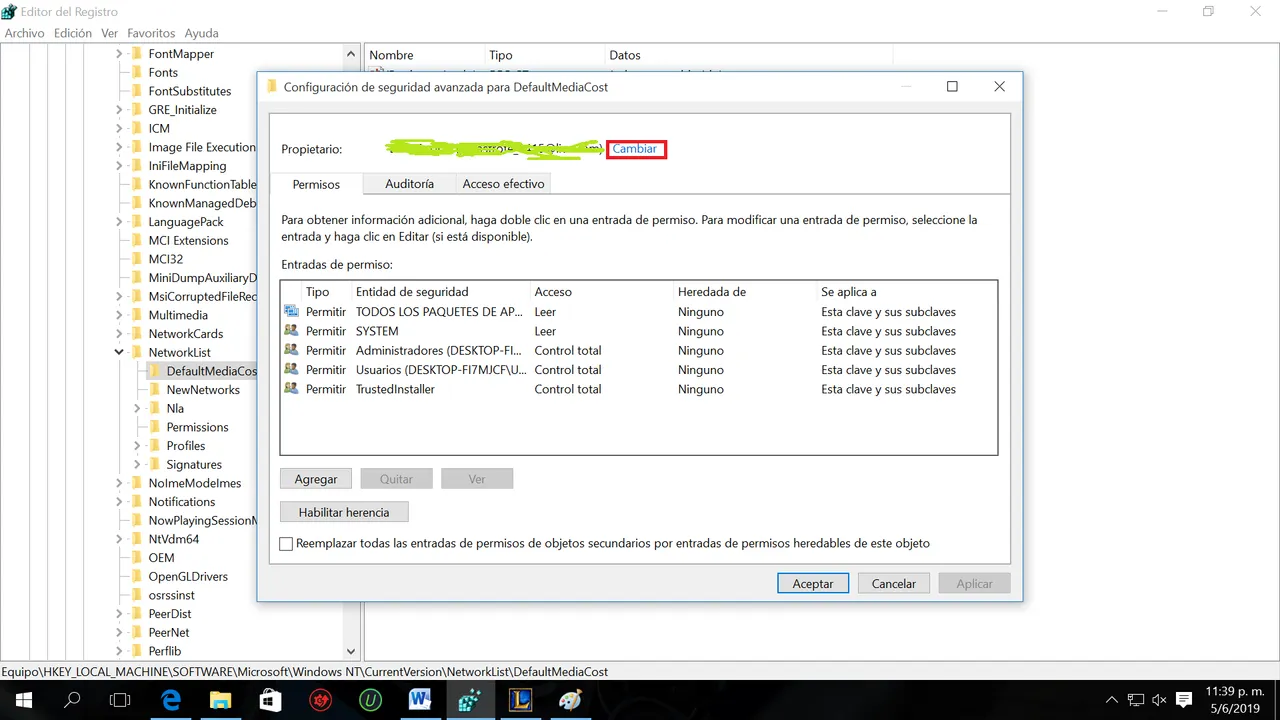Expand the FontMapper tree node
Image resolution: width=1280 pixels, height=720 pixels.
pyautogui.click(x=119, y=54)
